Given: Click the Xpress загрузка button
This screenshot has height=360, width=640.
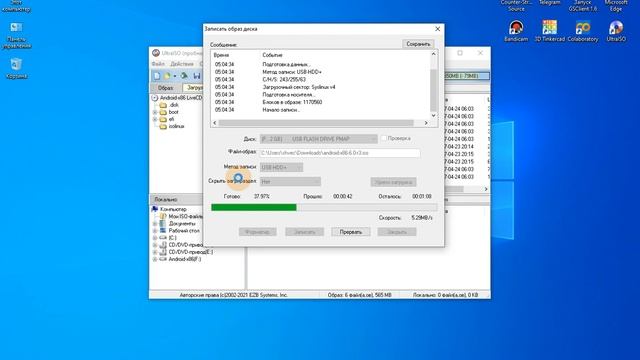Looking at the screenshot, I should click(393, 182).
